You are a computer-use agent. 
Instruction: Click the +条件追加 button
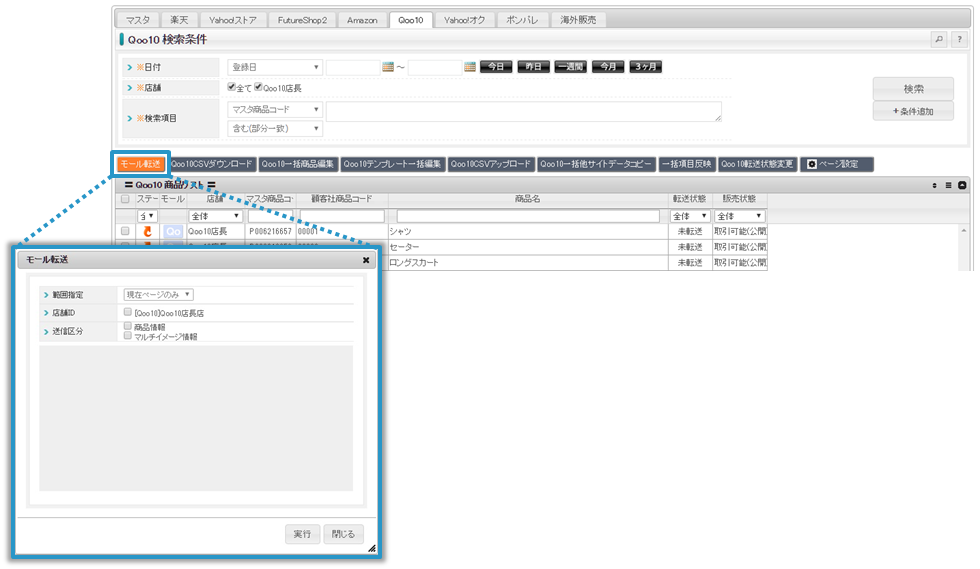(x=913, y=111)
